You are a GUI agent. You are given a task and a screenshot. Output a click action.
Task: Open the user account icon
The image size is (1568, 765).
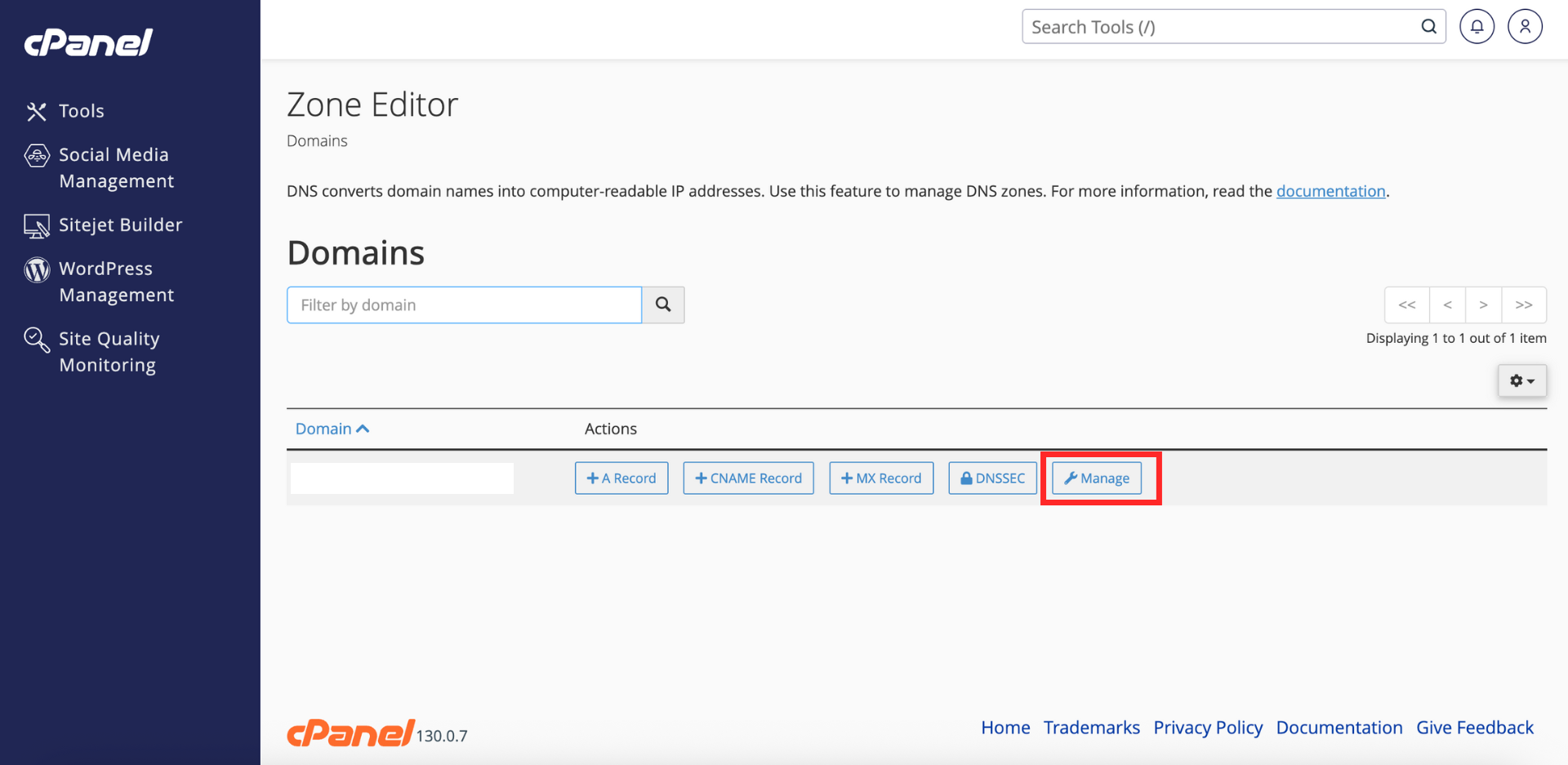click(x=1525, y=27)
